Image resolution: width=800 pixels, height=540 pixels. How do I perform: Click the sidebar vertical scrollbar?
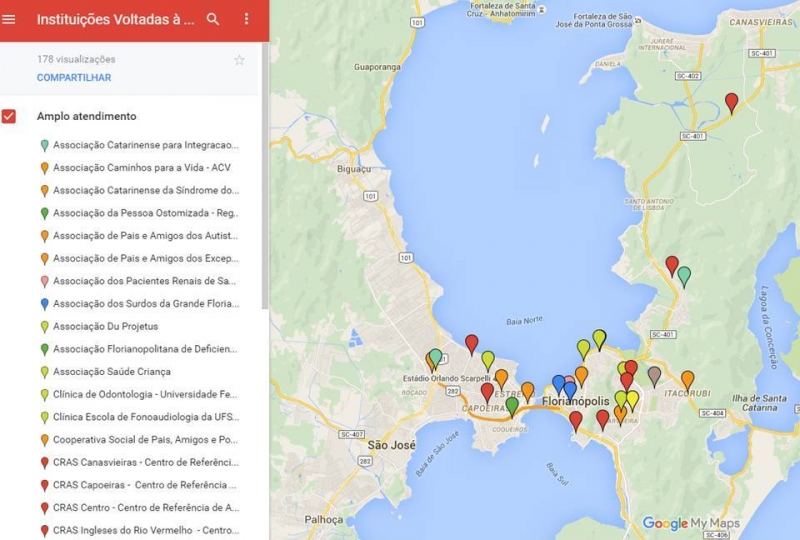click(265, 176)
